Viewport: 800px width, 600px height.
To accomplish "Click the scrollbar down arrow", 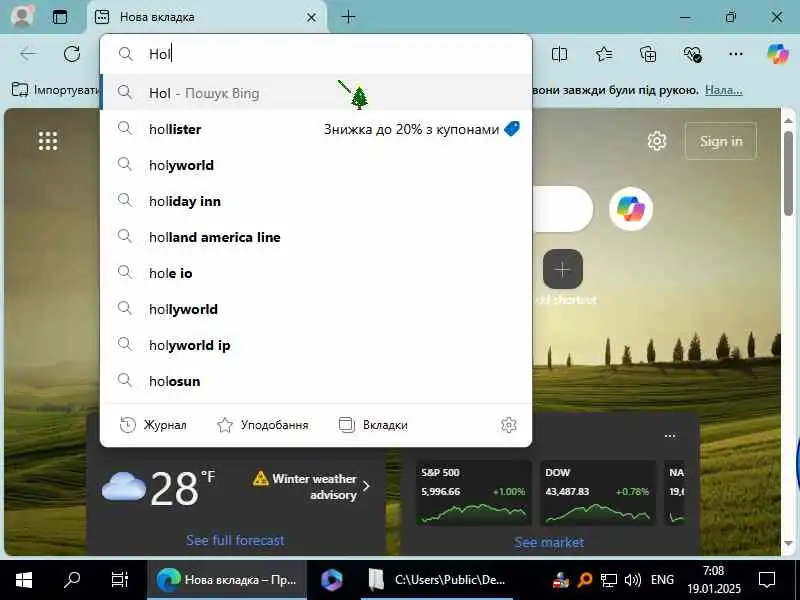I will click(788, 544).
